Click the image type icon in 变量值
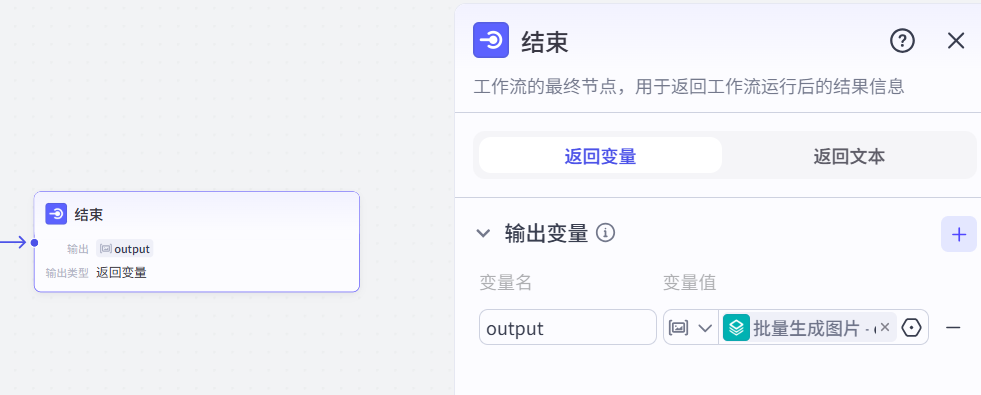 (678, 327)
